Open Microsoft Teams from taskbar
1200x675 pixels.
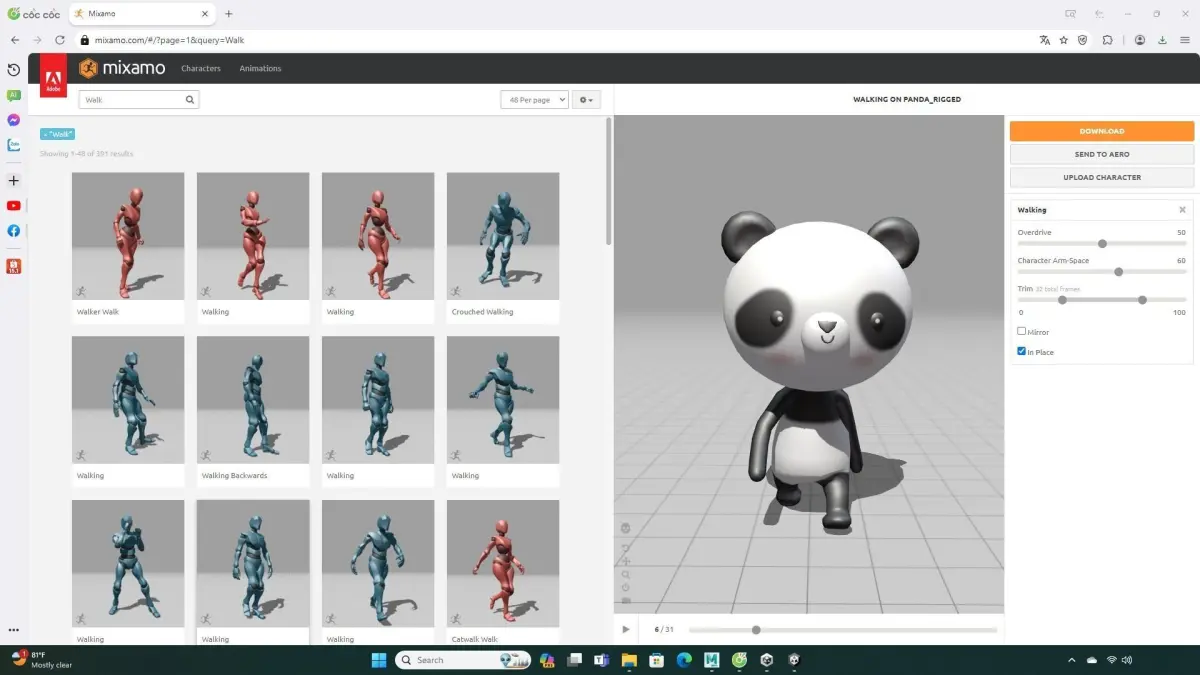(x=602, y=660)
